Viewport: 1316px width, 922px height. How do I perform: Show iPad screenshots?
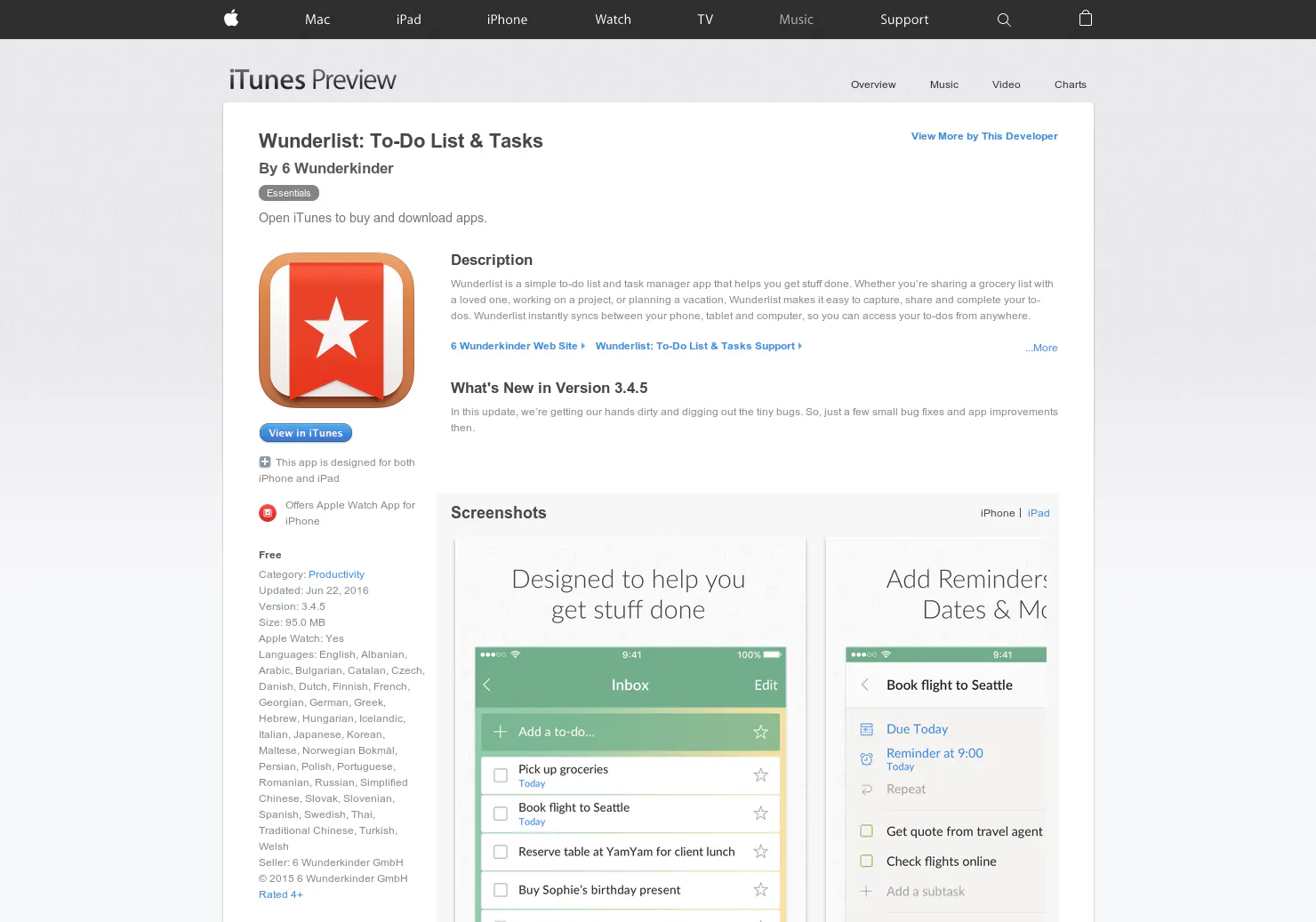point(1039,513)
